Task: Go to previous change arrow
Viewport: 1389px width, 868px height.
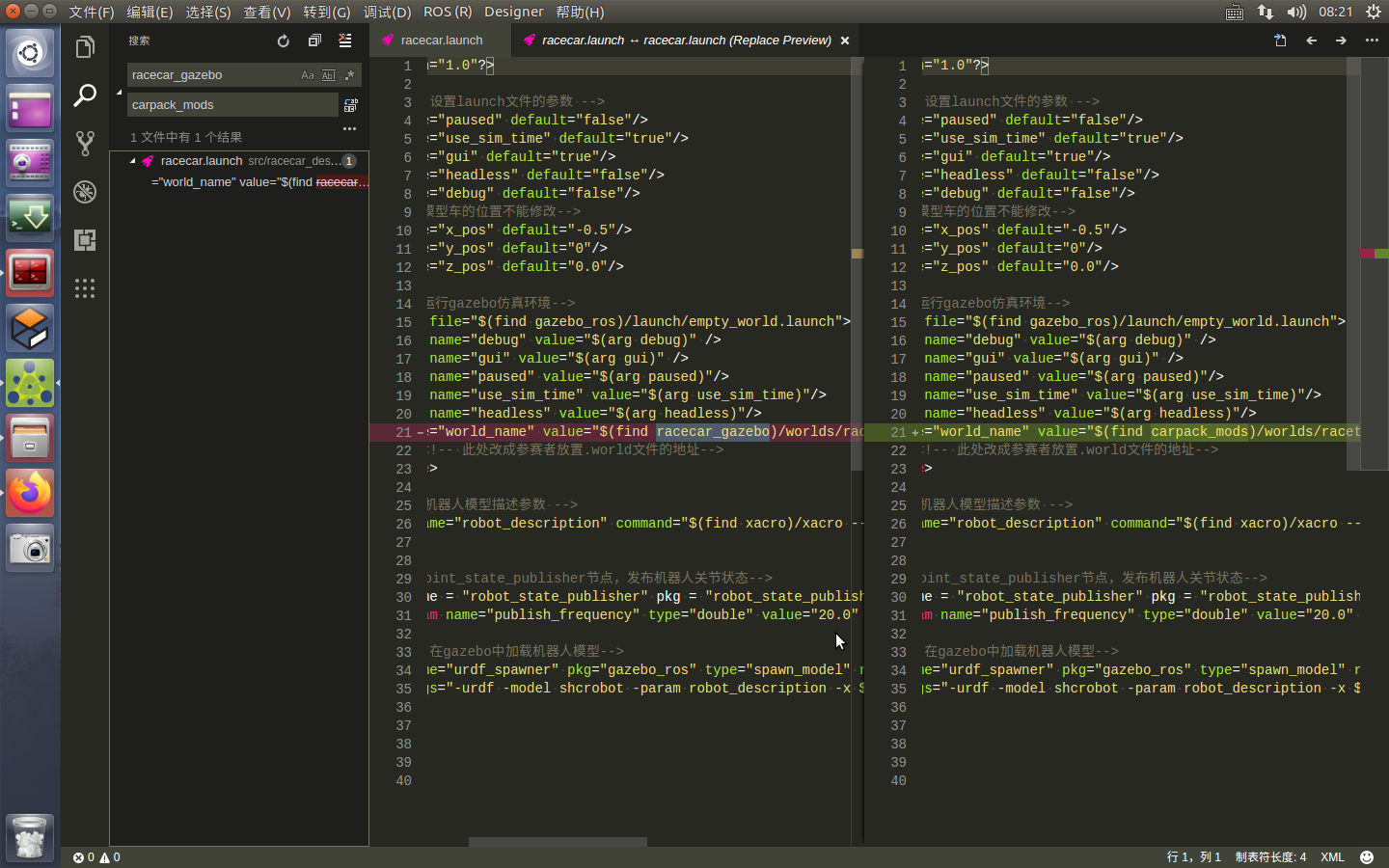Action: 1311,41
